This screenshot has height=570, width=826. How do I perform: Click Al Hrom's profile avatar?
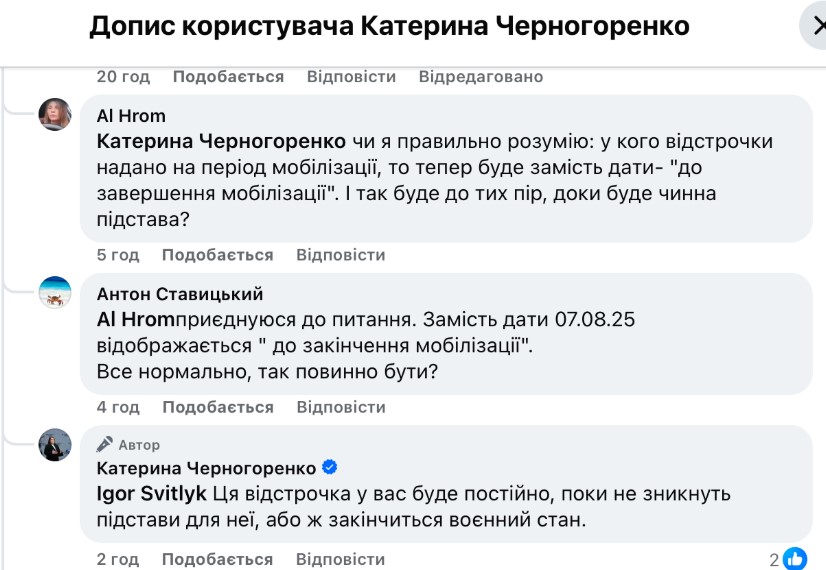[x=55, y=115]
